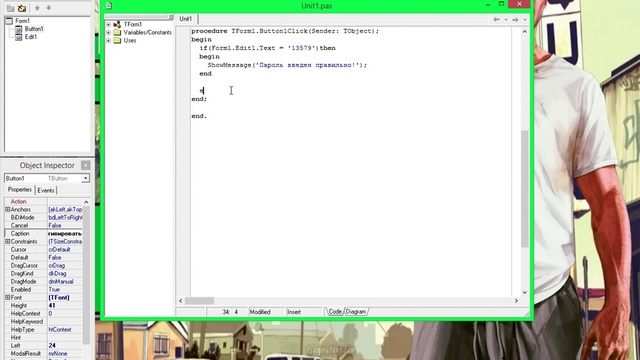Click the Button1 component icon in the tree

(19, 29)
